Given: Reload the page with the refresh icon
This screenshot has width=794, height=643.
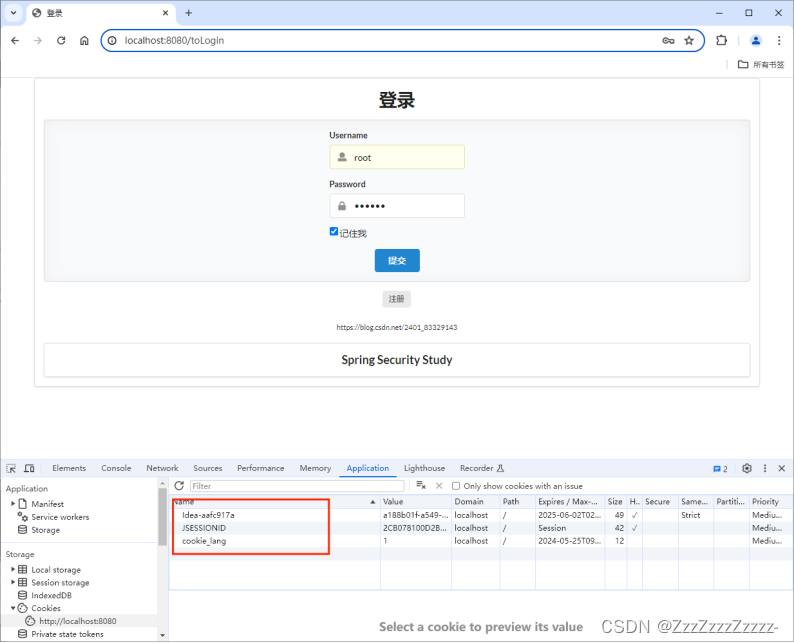Looking at the screenshot, I should point(61,41).
